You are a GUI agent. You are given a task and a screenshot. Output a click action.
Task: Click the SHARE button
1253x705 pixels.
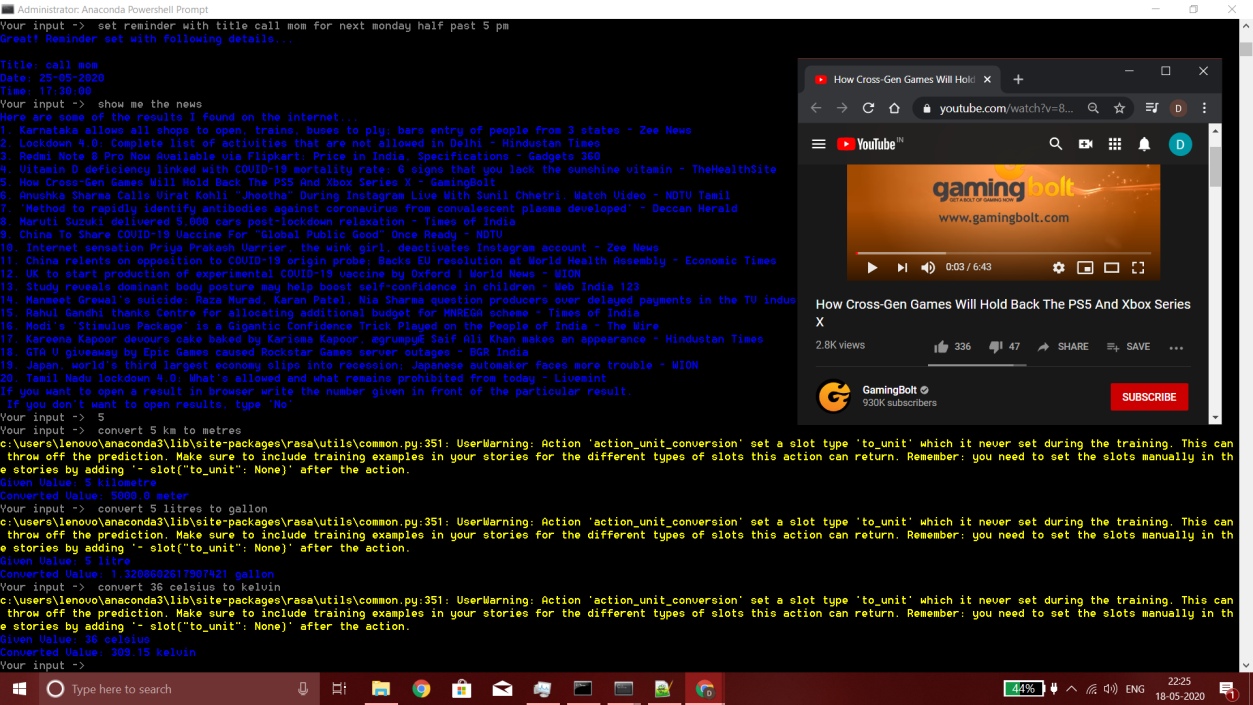click(x=1063, y=347)
